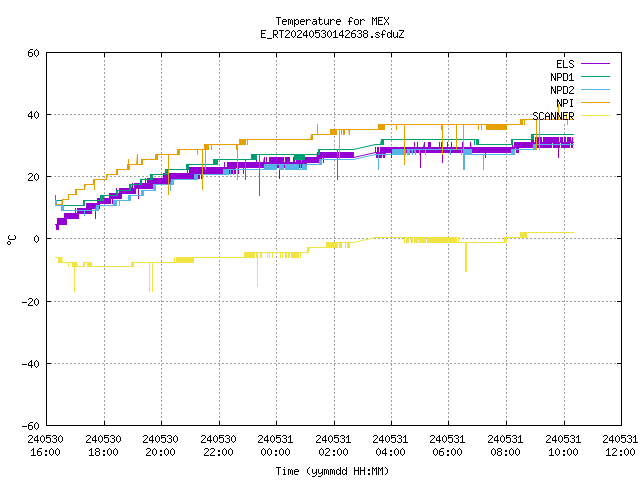The height and width of the screenshot is (480, 640).
Task: Select the NPD2 legend label
Action: tap(562, 90)
